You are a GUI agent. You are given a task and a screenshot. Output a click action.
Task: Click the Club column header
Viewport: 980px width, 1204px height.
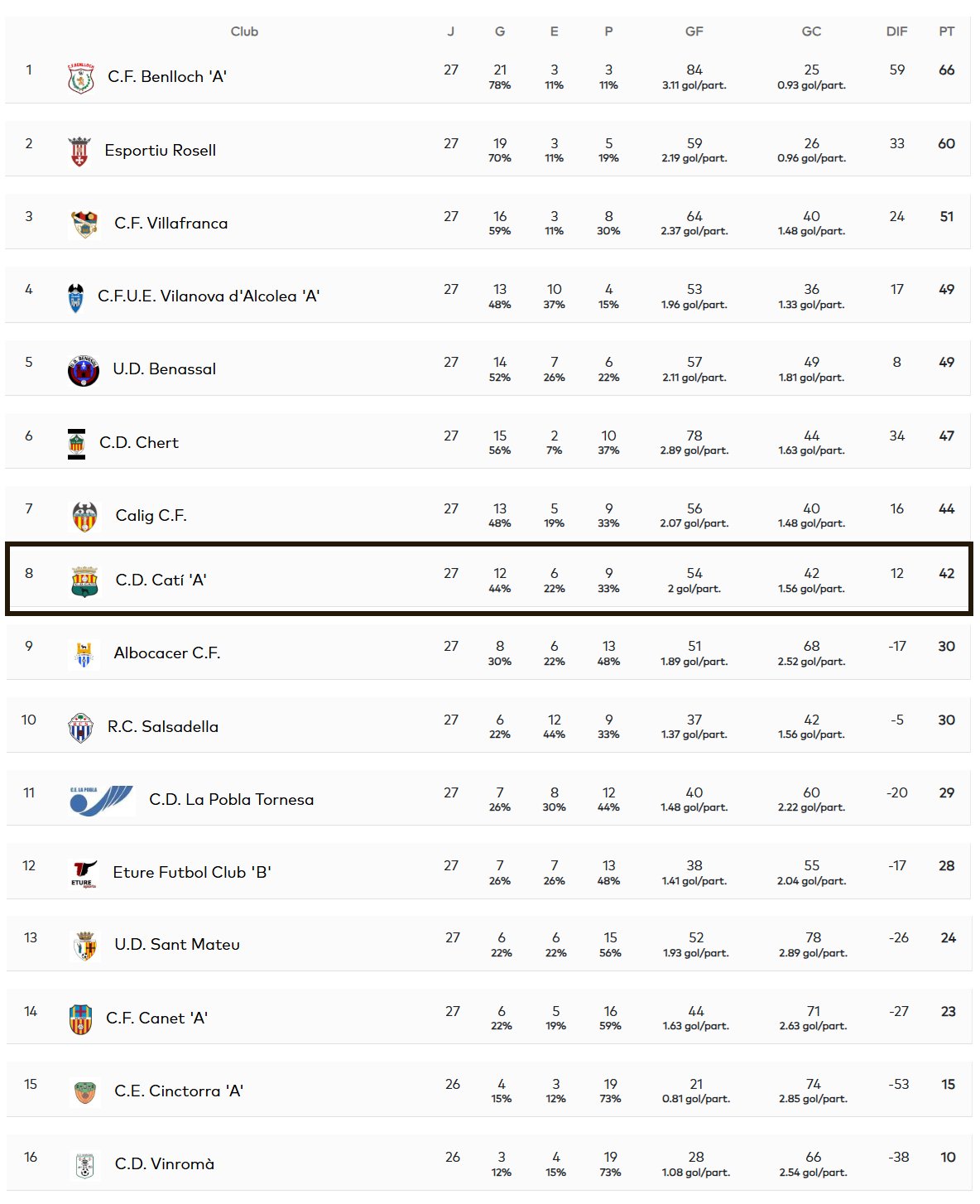(244, 31)
